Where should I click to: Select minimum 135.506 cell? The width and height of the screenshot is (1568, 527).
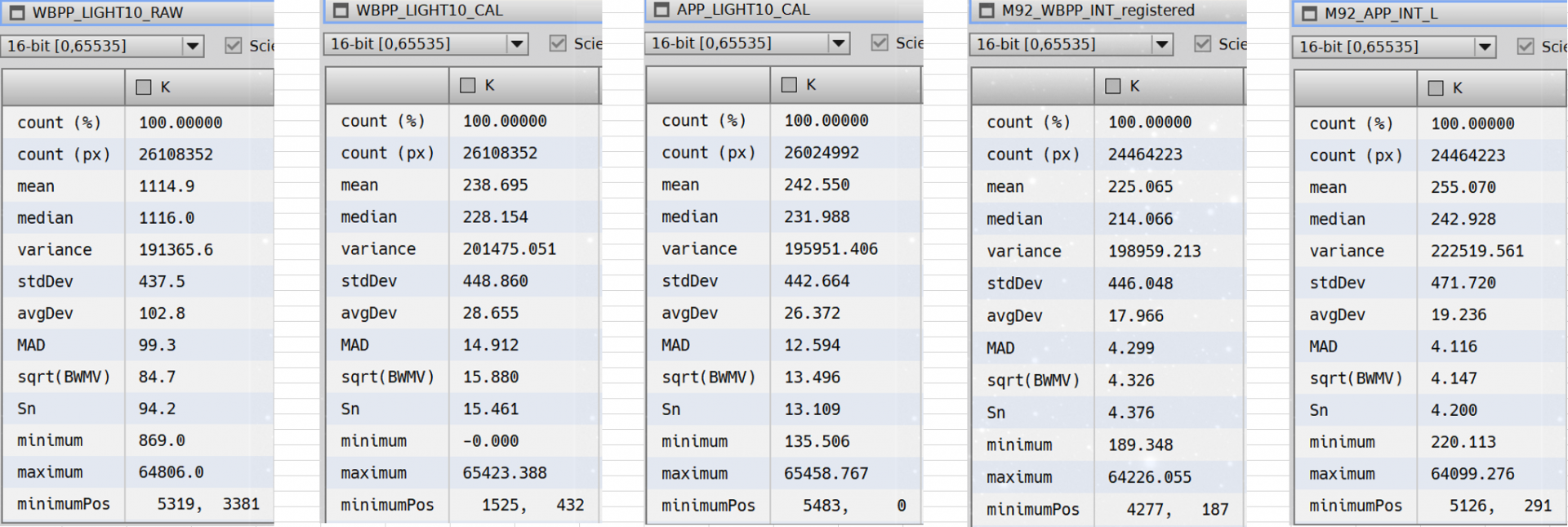(x=817, y=441)
